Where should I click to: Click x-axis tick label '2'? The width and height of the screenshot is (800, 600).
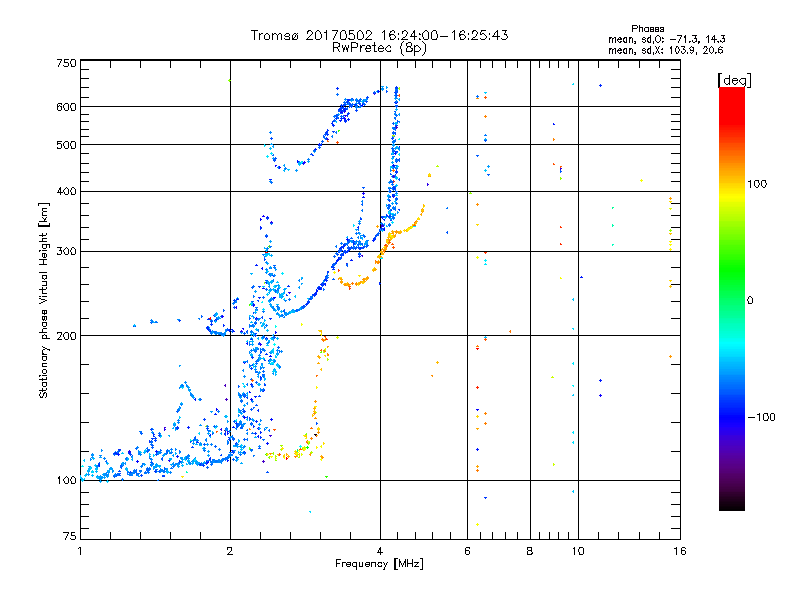[230, 551]
